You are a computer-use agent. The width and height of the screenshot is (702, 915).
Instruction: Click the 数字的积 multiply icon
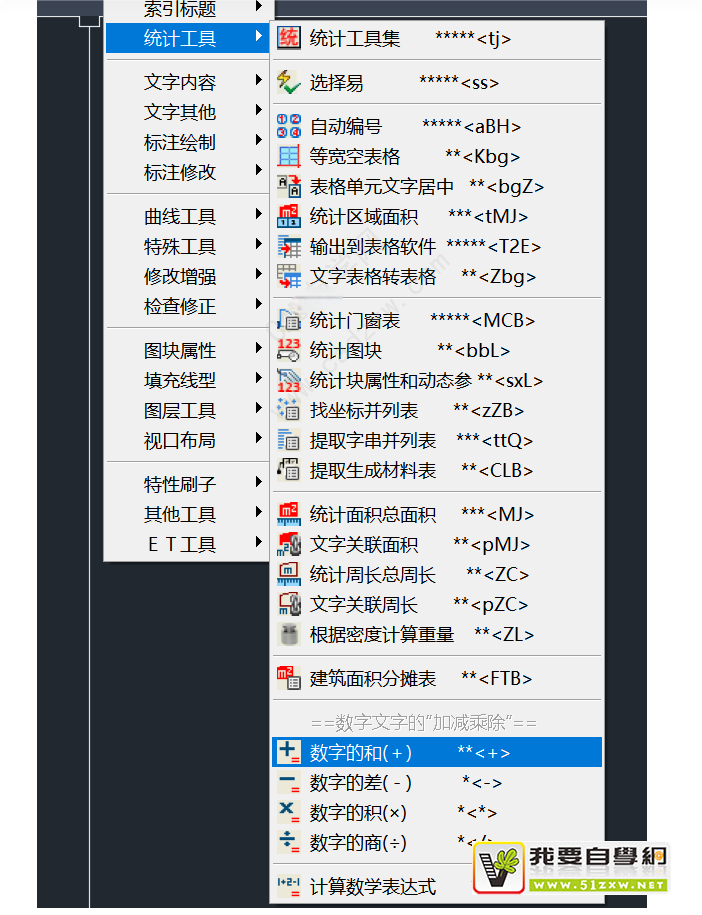coord(288,812)
